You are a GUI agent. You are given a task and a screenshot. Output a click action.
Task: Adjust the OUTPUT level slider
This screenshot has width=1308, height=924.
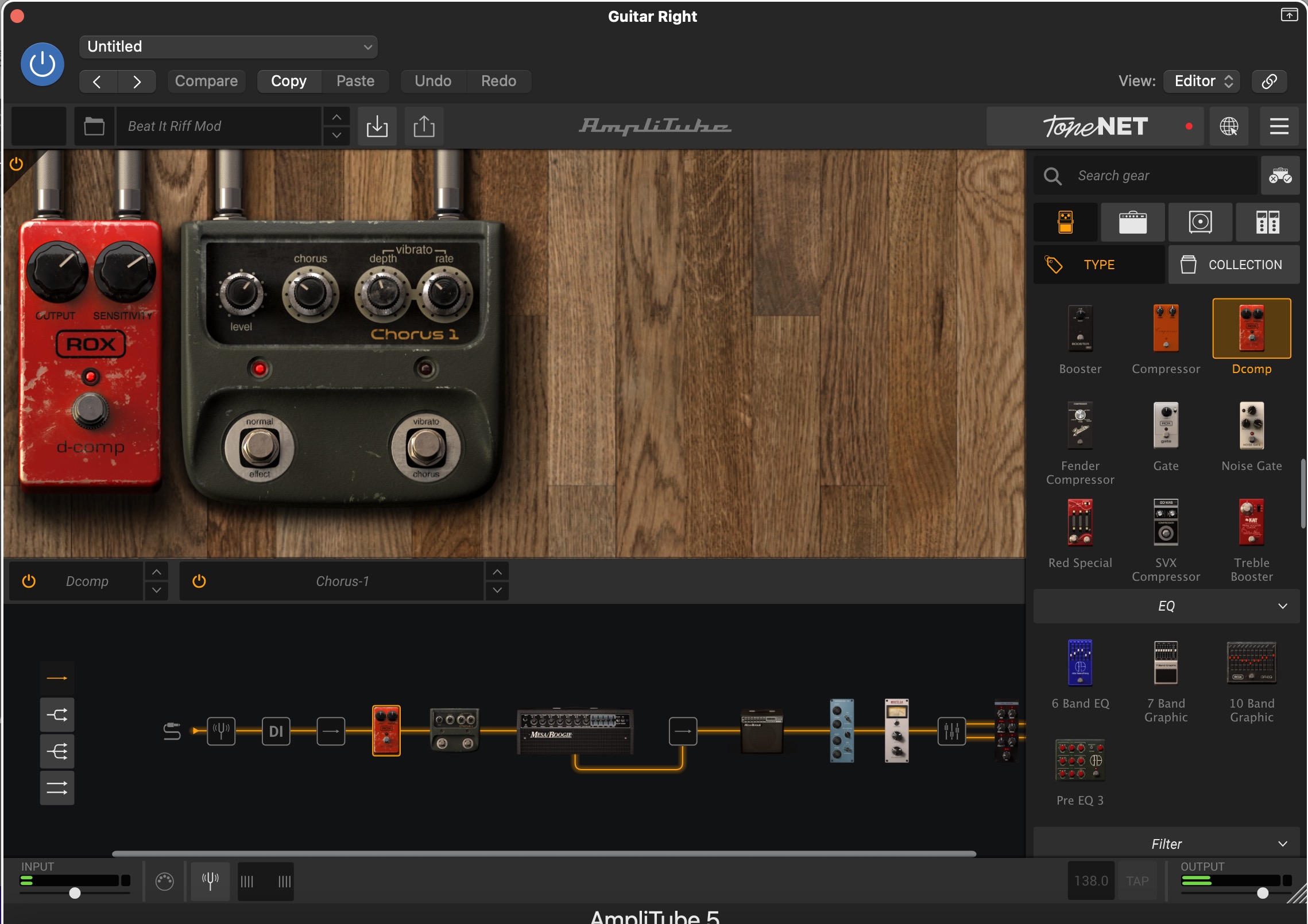pos(1262,893)
